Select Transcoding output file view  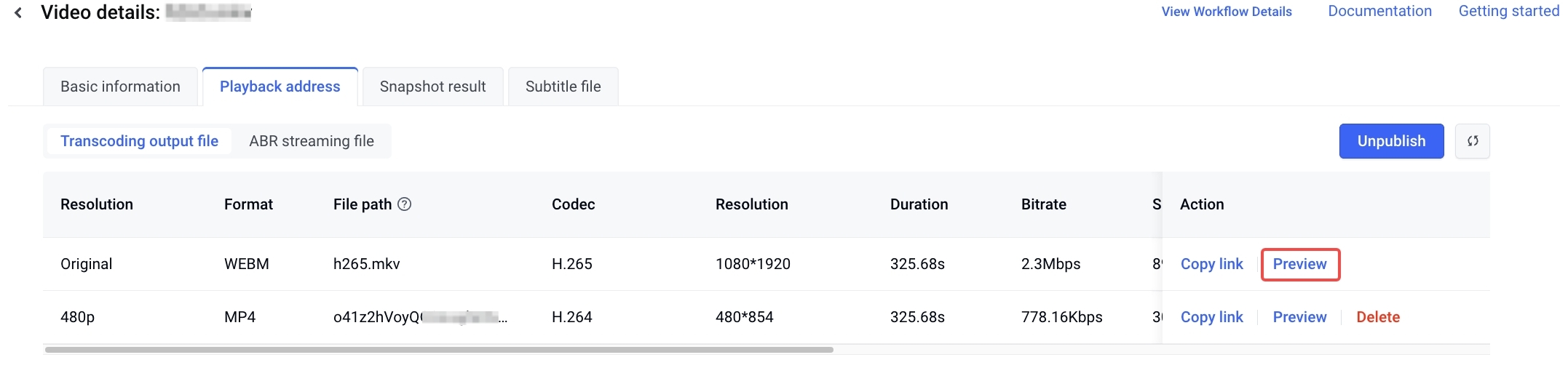coord(139,141)
